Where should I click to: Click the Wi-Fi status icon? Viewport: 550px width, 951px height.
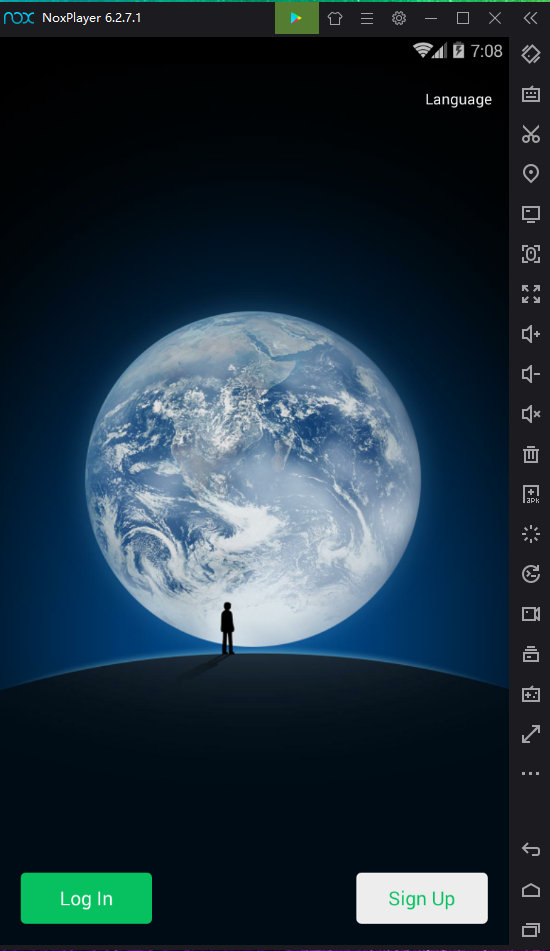pos(422,50)
